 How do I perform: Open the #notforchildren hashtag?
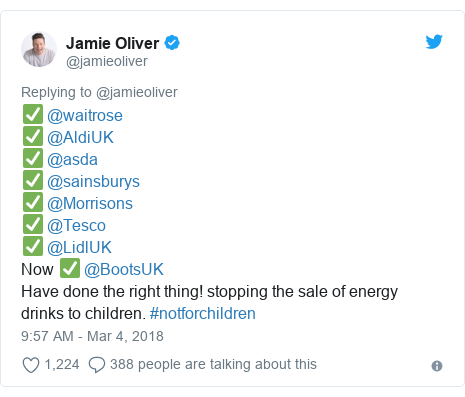pos(203,314)
